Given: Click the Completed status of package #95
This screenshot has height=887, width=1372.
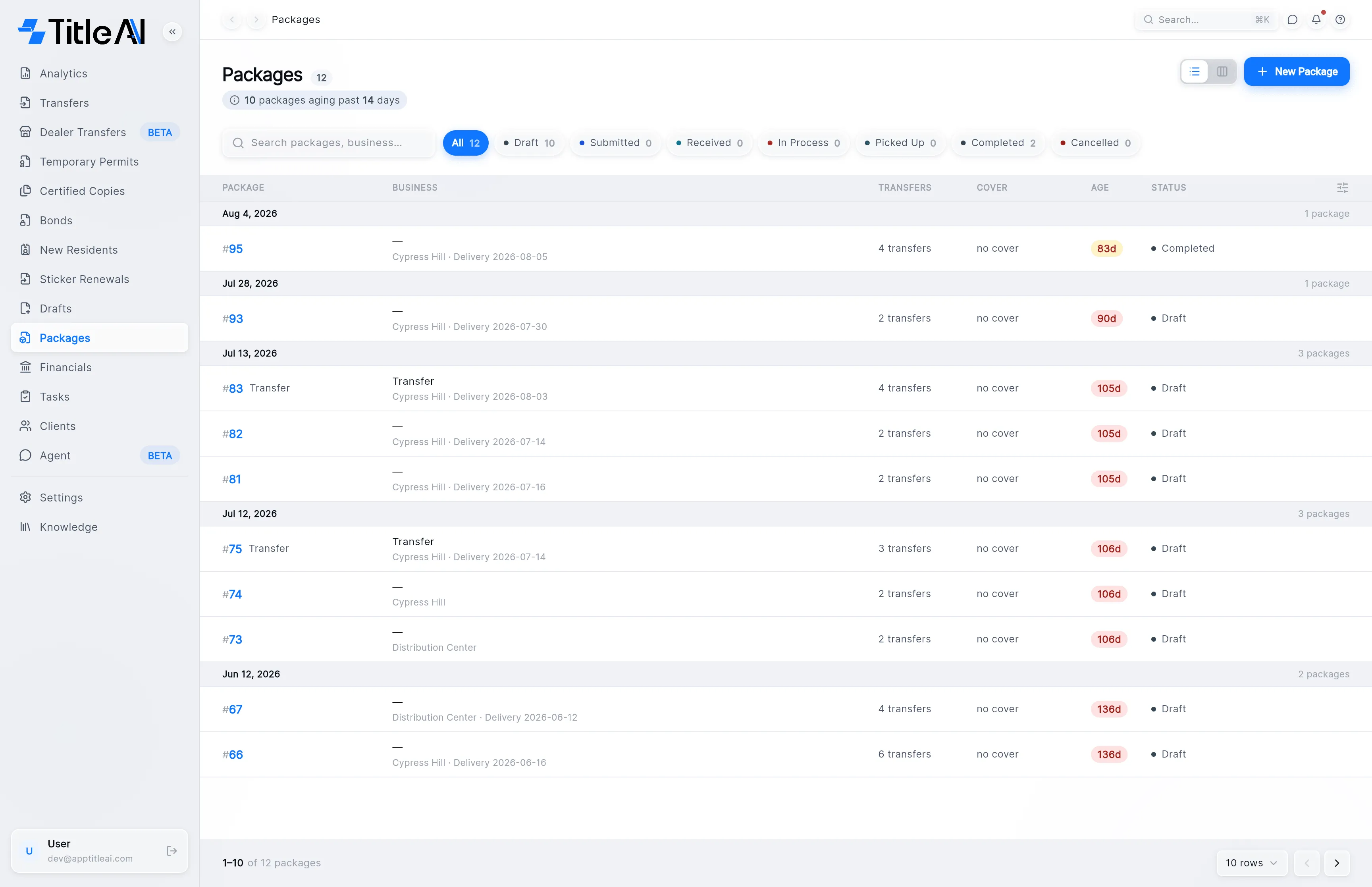Looking at the screenshot, I should (1183, 248).
